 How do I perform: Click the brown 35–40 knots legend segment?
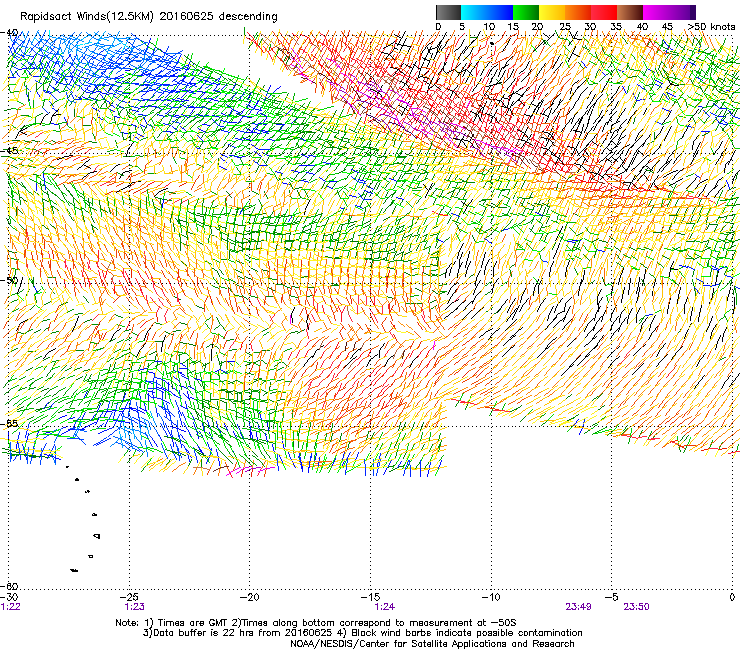630,12
